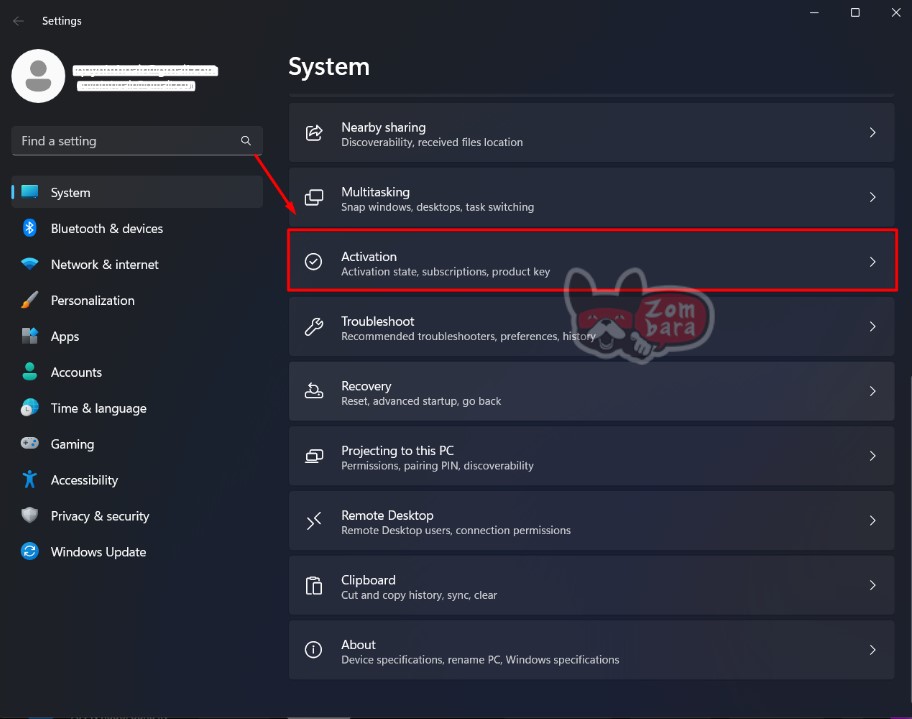Click the System monitor icon in sidebar

pyautogui.click(x=30, y=191)
